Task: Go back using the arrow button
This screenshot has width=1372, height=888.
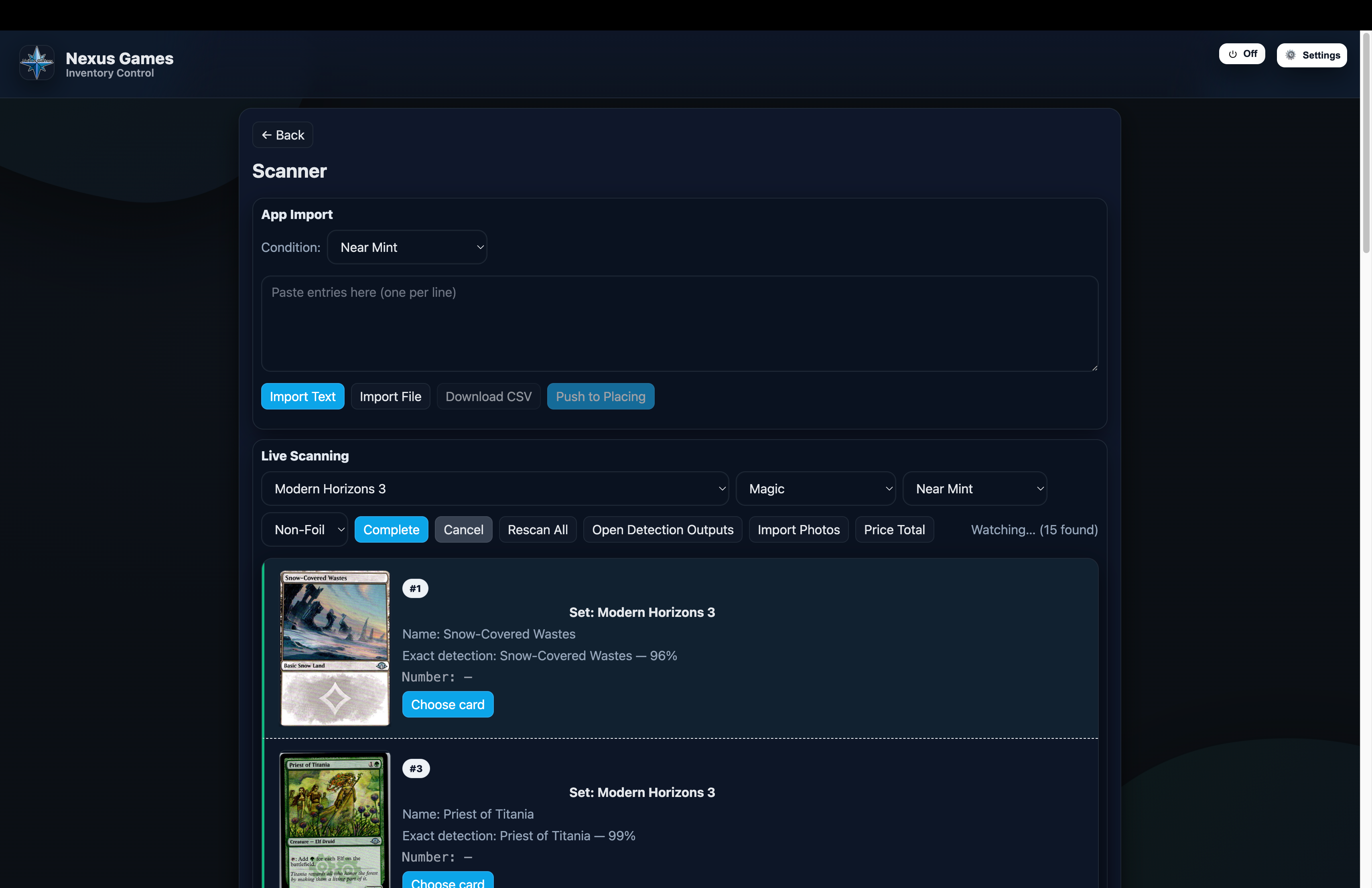Action: coord(282,135)
